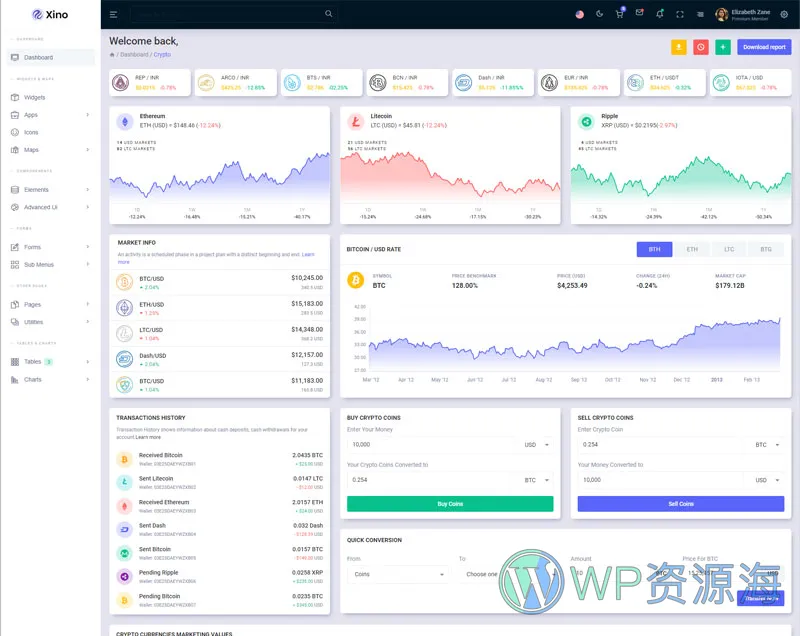
Task: Select the LTC tab in Bitcoin rate
Action: [x=729, y=249]
